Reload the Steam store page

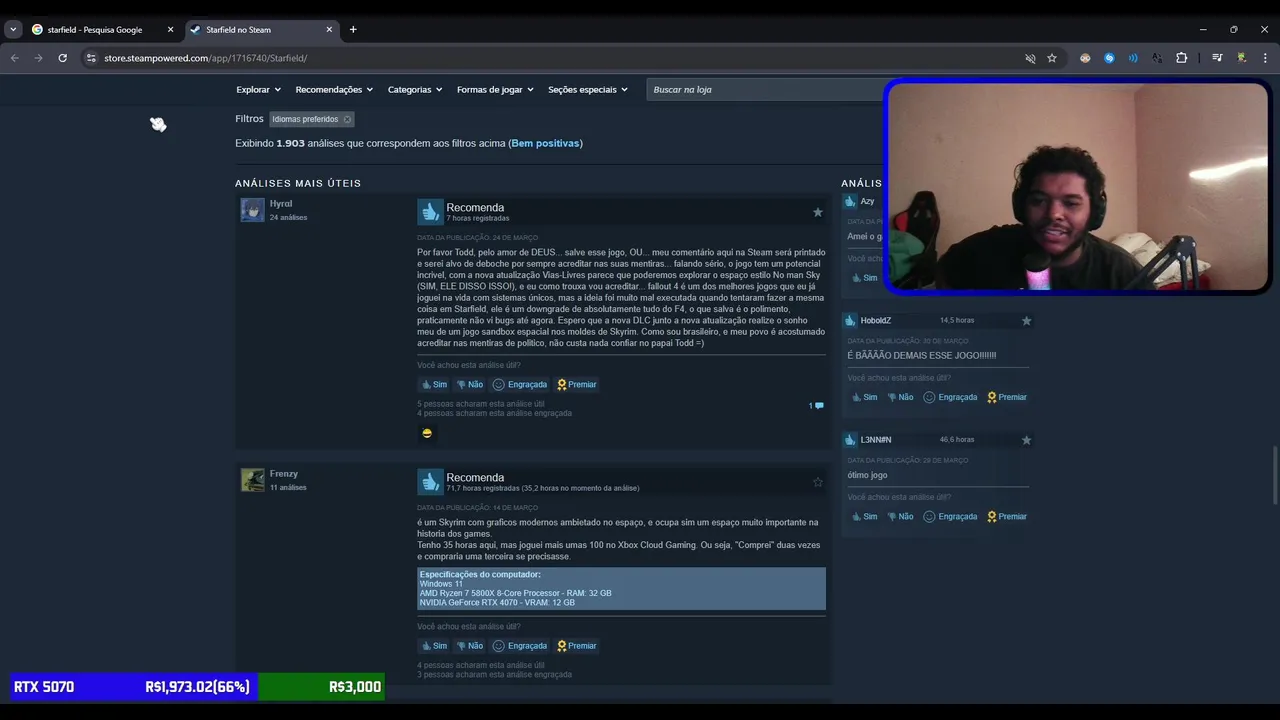pos(62,58)
